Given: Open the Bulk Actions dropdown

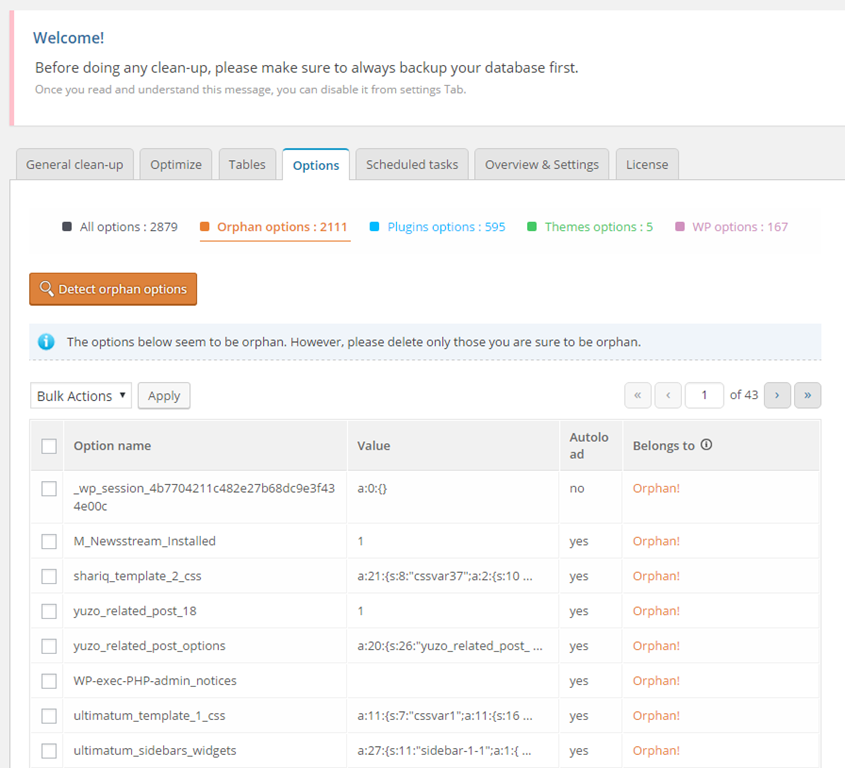Looking at the screenshot, I should (x=81, y=396).
